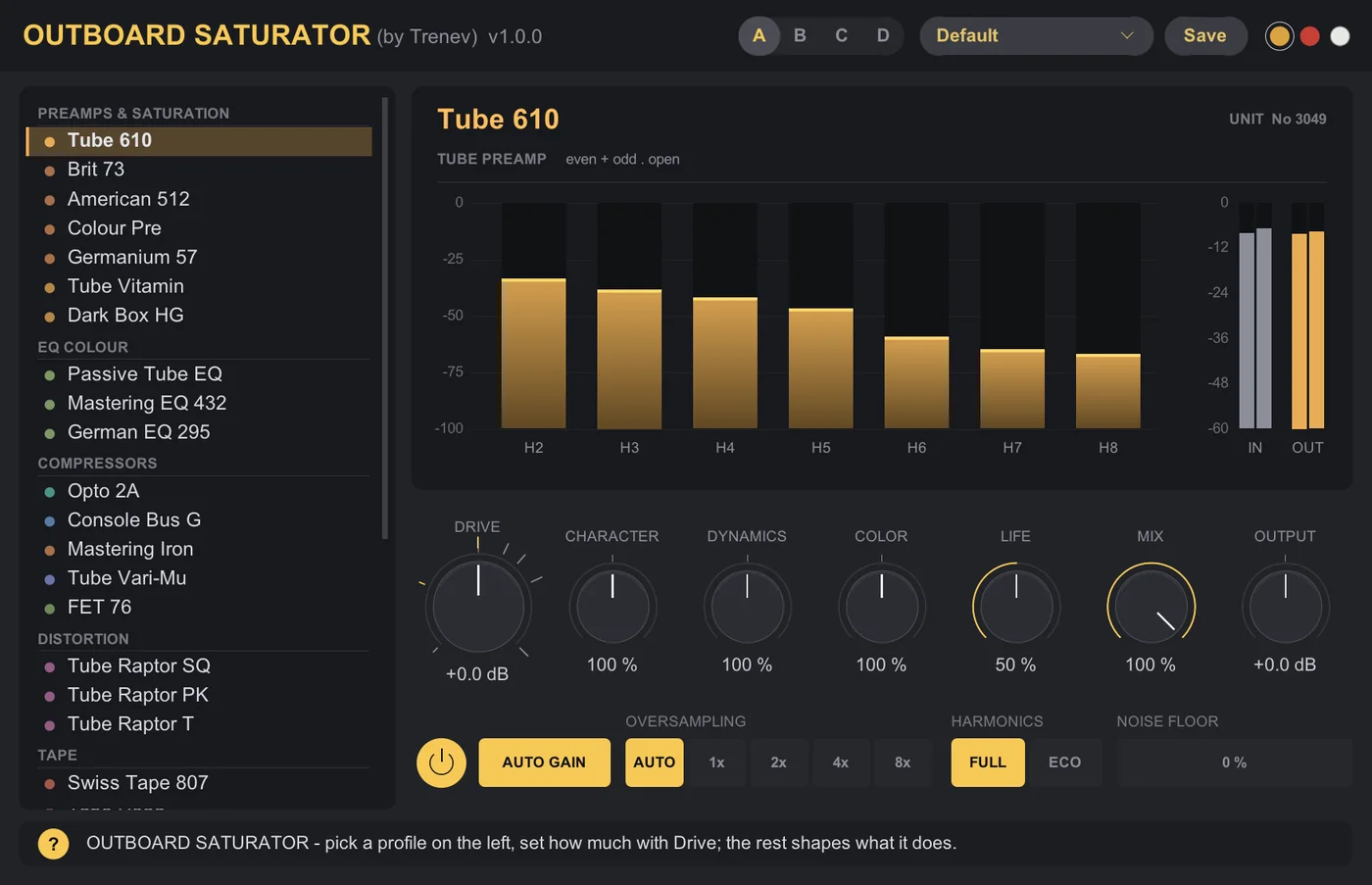1372x885 pixels.
Task: Click the Color knob
Action: 881,606
